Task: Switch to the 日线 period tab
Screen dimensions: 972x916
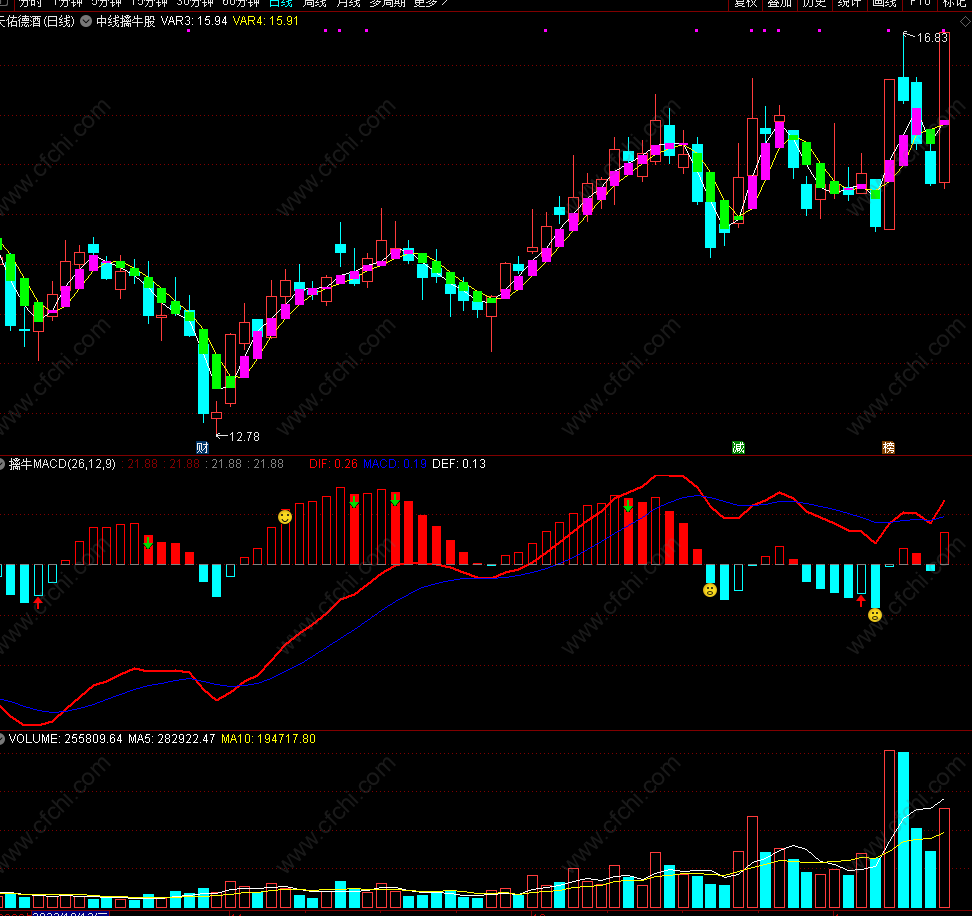Action: (281, 3)
